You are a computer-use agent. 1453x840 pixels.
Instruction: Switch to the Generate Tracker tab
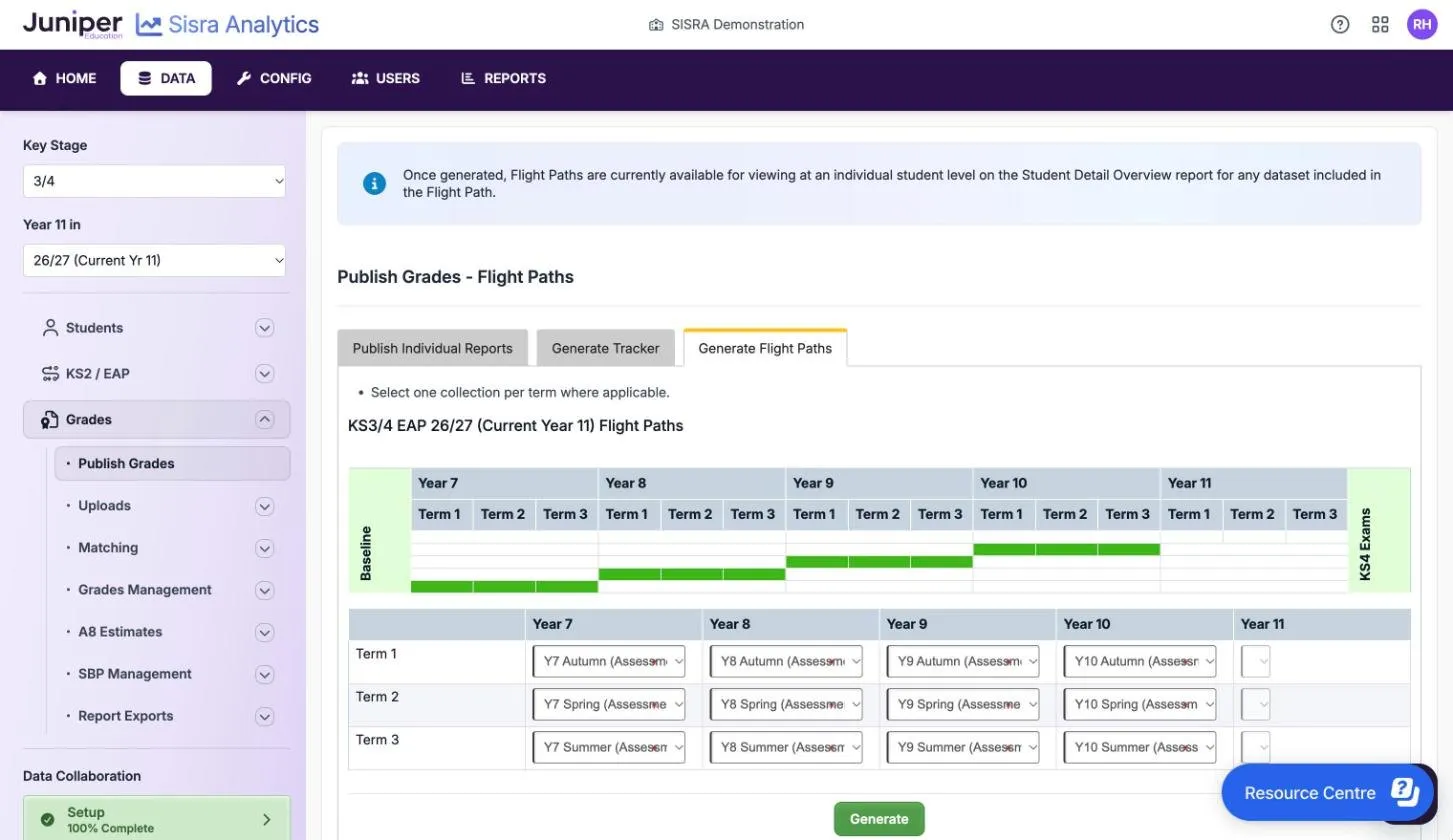click(x=605, y=348)
